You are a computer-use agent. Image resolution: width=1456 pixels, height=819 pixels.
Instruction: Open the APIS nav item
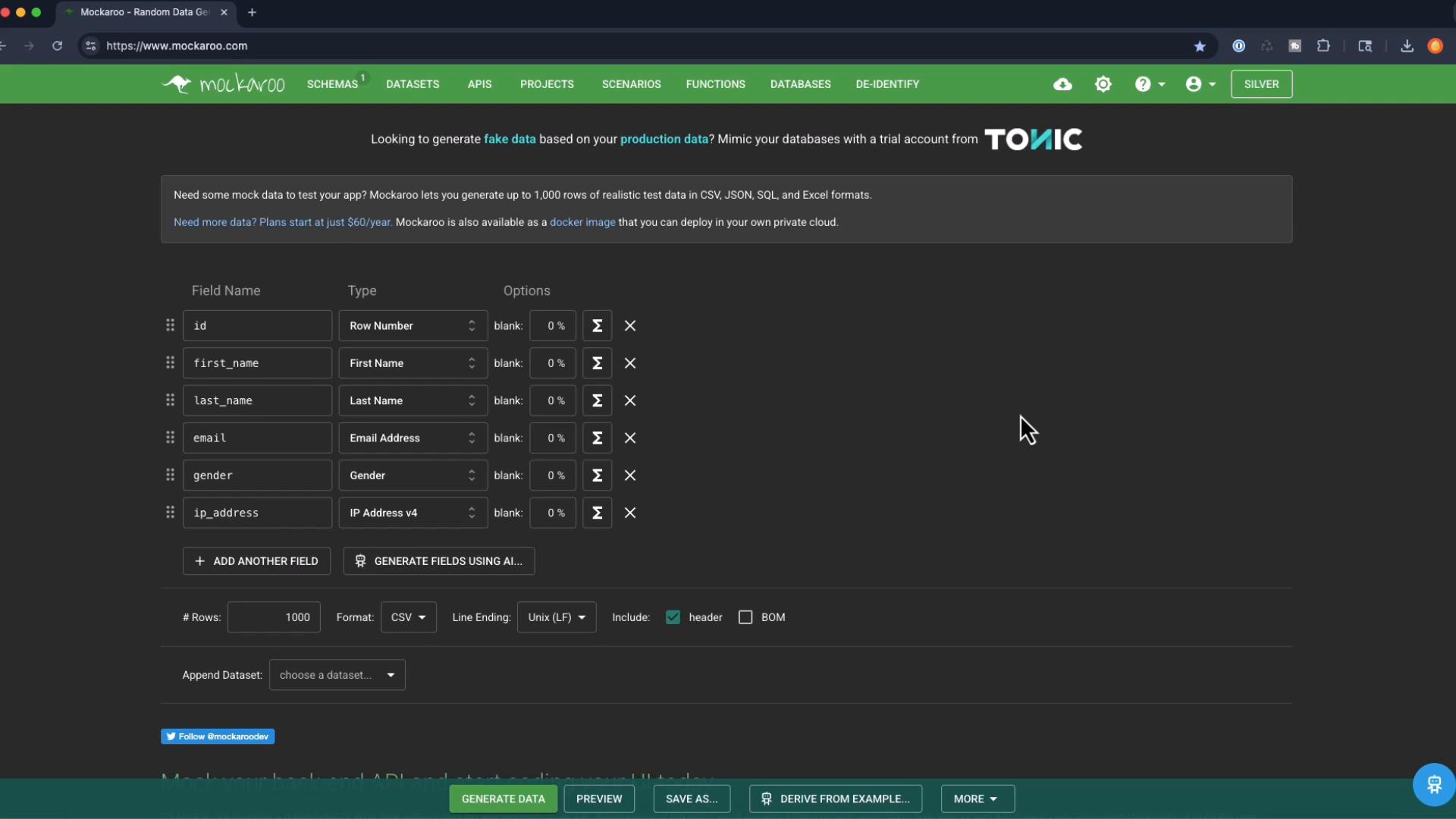click(x=479, y=84)
